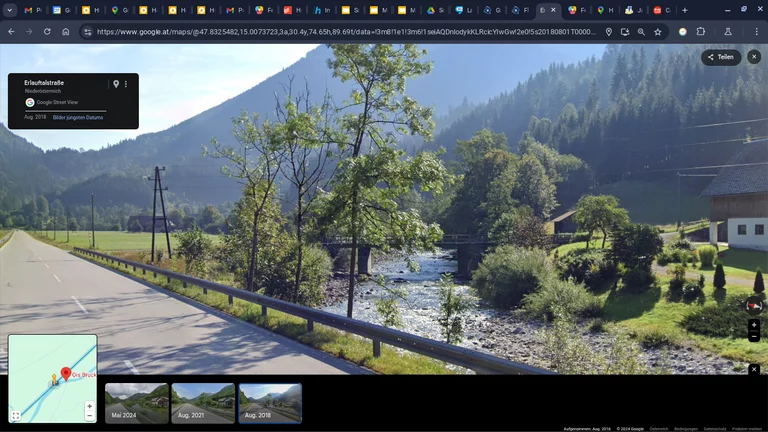Image resolution: width=768 pixels, height=432 pixels.
Task: Click the compass icon at the right edge
Action: [x=755, y=303]
